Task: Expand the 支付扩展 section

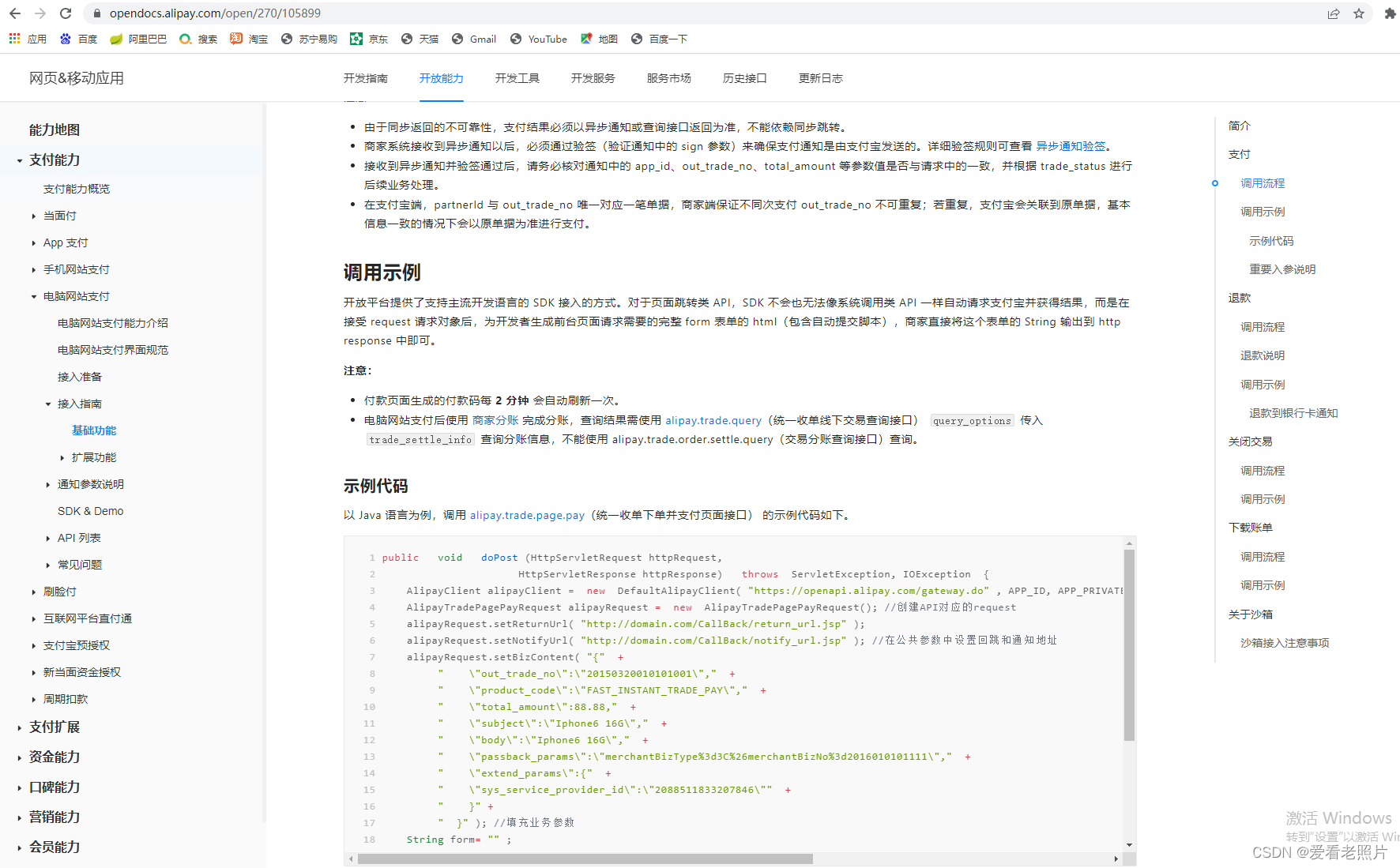Action: click(20, 727)
